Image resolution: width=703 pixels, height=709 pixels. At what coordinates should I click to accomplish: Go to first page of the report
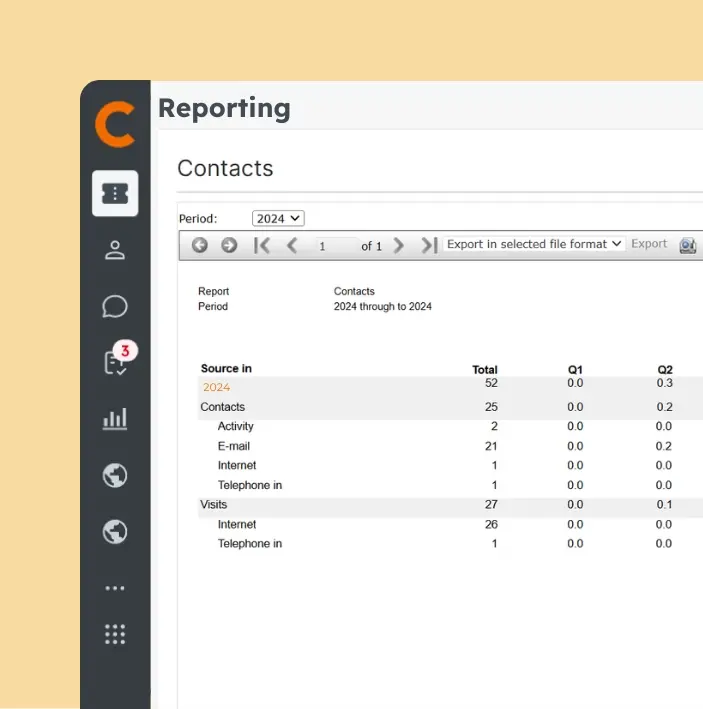point(262,245)
